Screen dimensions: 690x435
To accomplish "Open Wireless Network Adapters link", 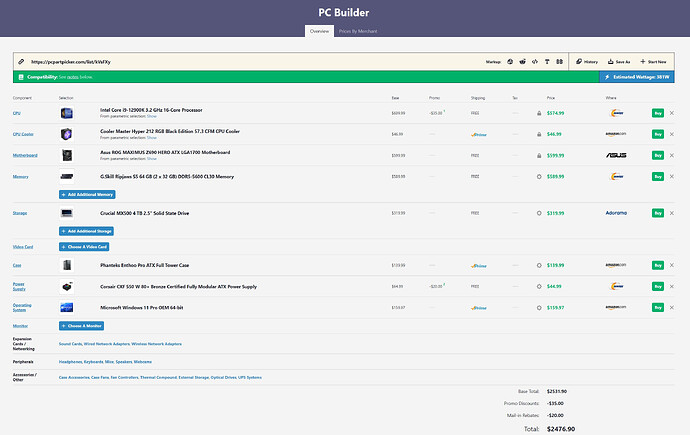I will pos(156,344).
